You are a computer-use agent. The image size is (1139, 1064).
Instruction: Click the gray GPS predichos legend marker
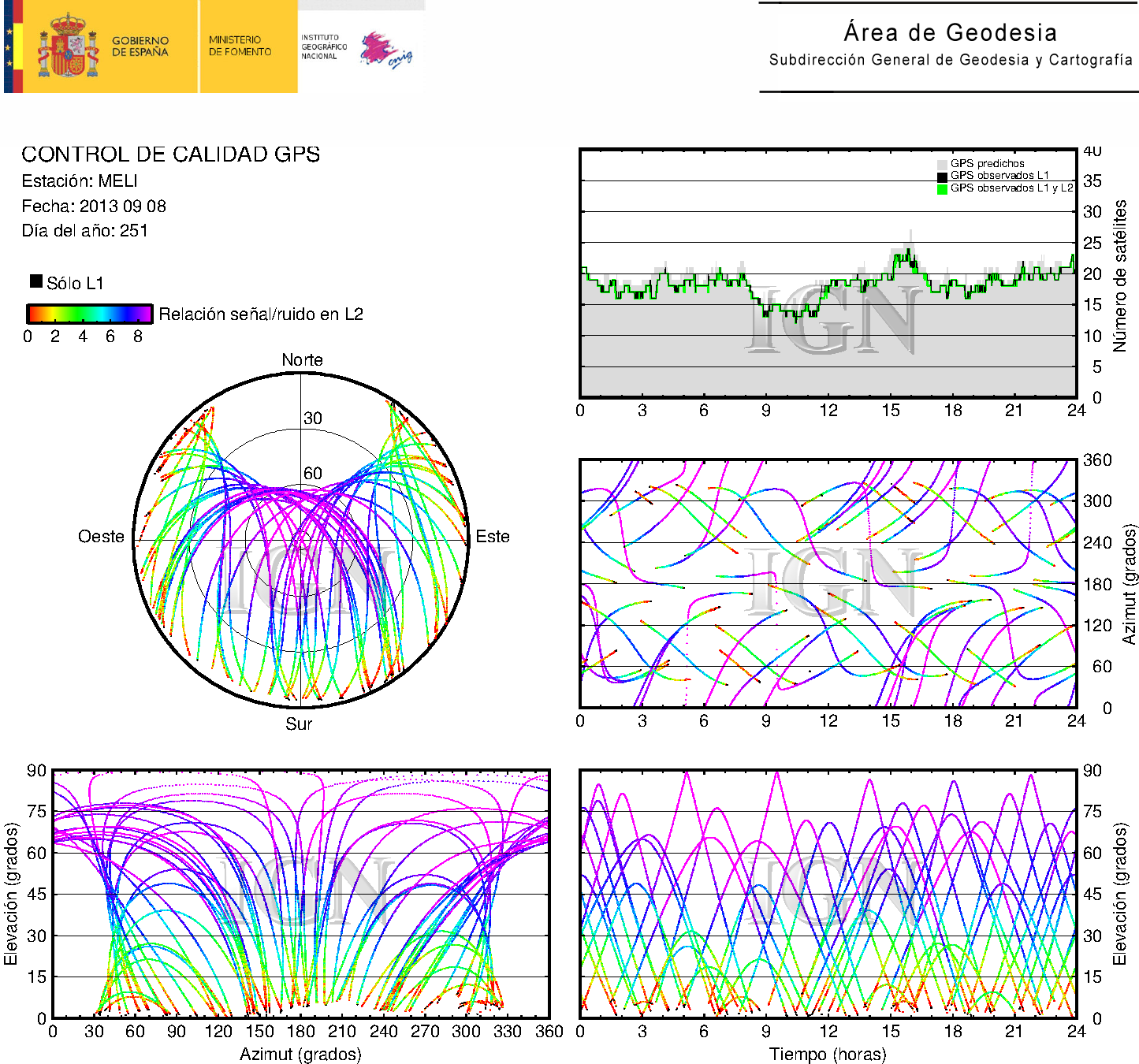pyautogui.click(x=942, y=164)
